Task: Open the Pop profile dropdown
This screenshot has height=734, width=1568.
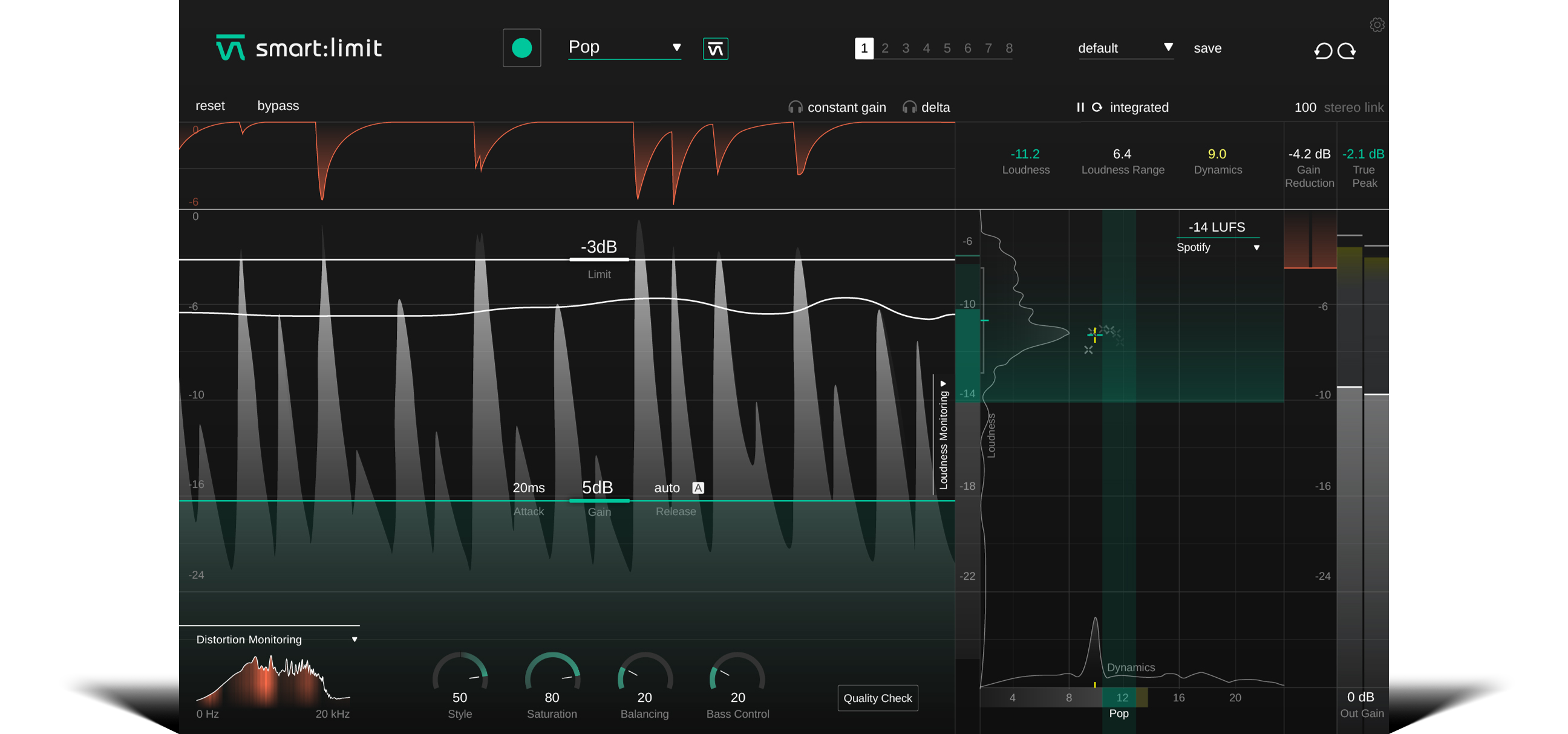Action: point(624,47)
